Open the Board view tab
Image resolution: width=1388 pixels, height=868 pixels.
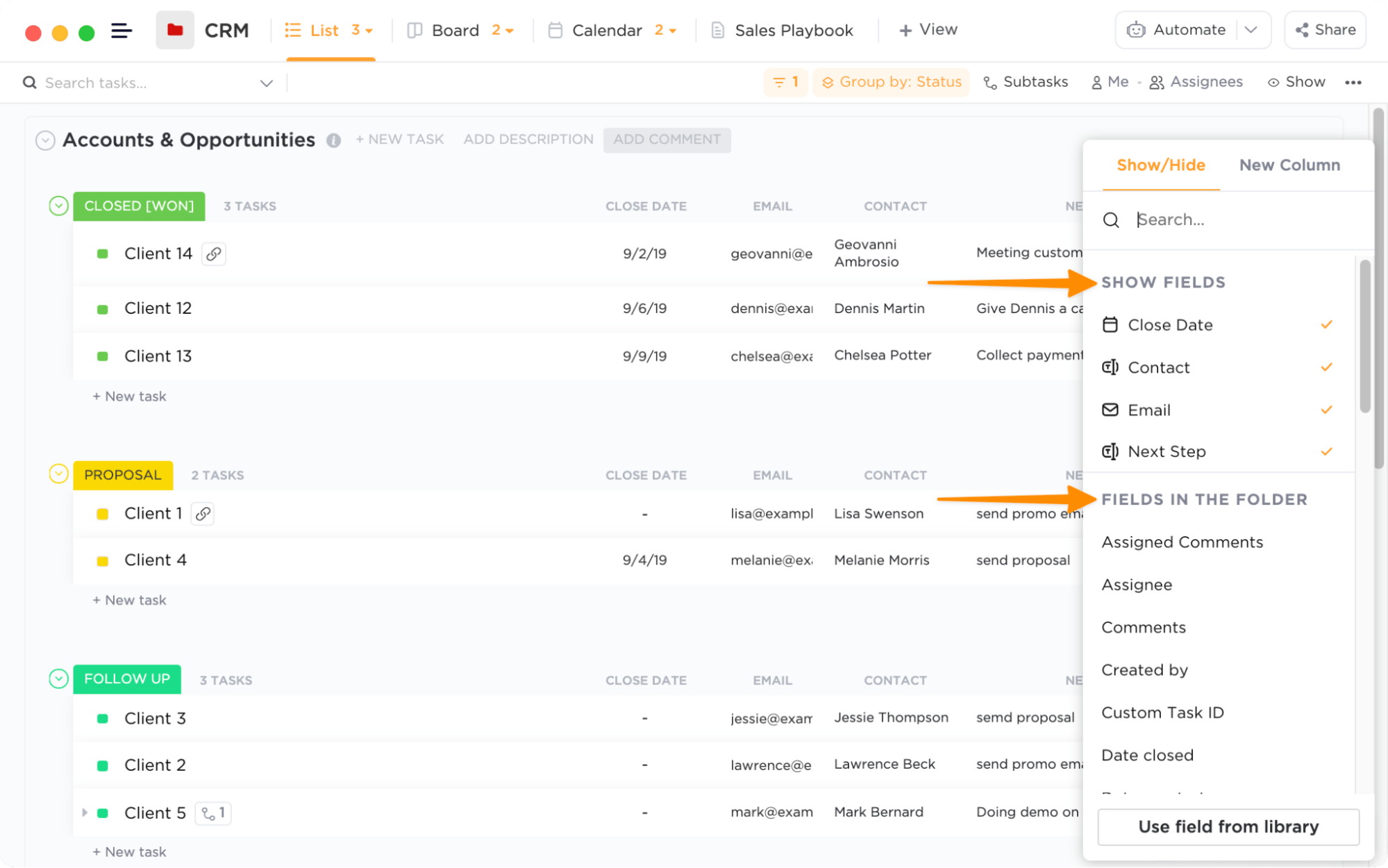click(455, 31)
